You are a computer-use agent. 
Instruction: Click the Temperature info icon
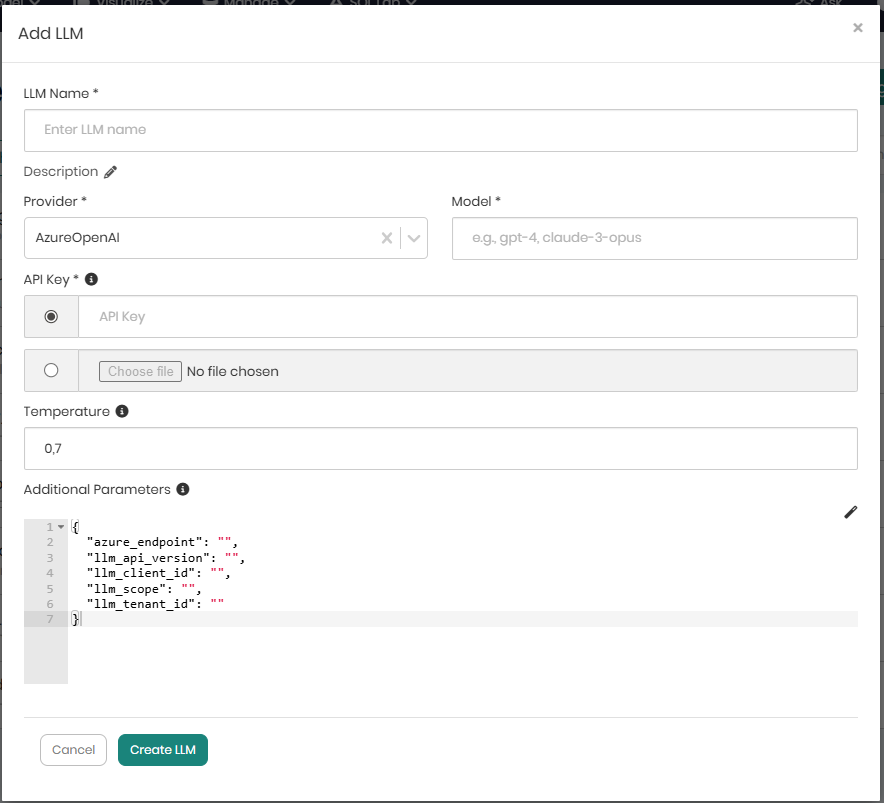point(122,410)
